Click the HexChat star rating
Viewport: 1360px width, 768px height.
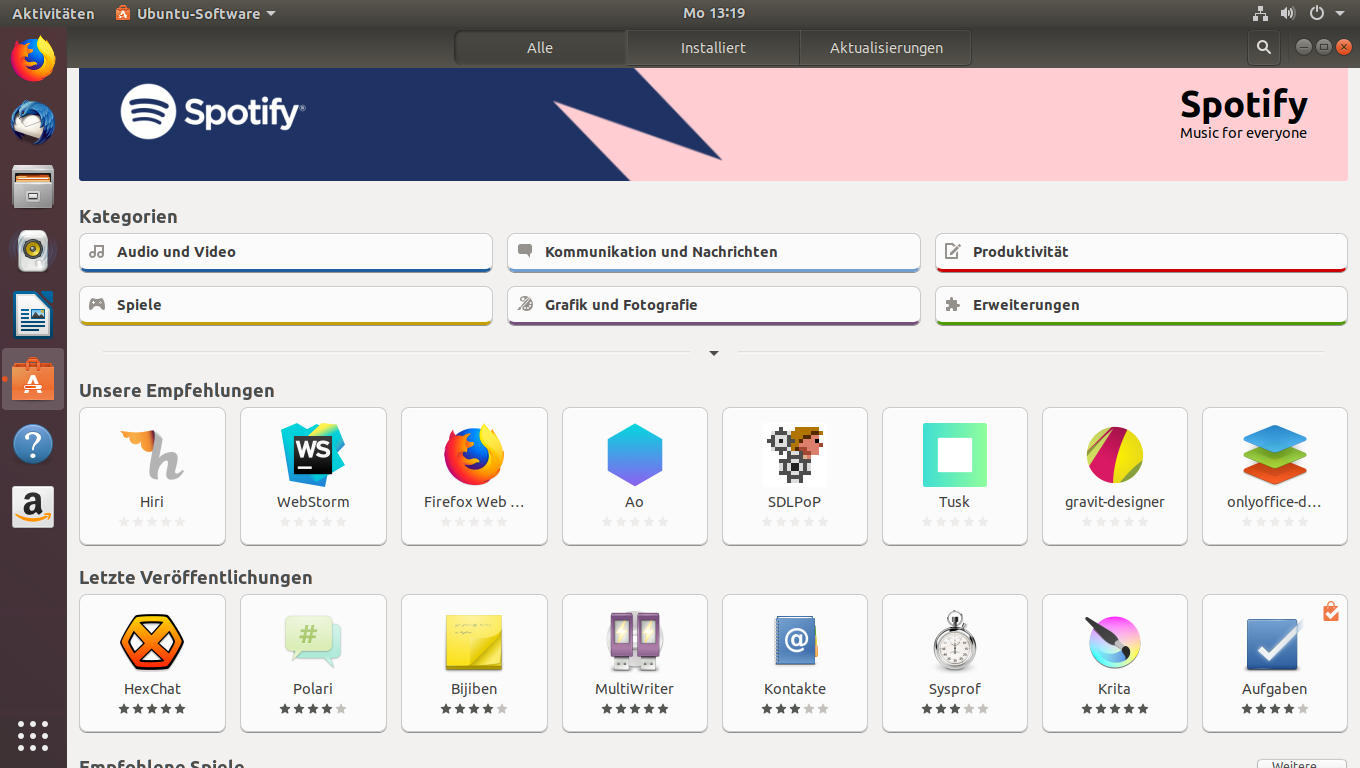click(152, 709)
